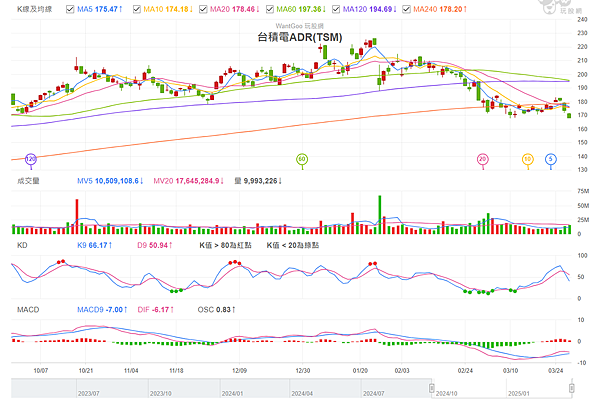Viewport: 600px width, 401px height.
Task: Click 2023/10 in the range navigator
Action: (161, 394)
